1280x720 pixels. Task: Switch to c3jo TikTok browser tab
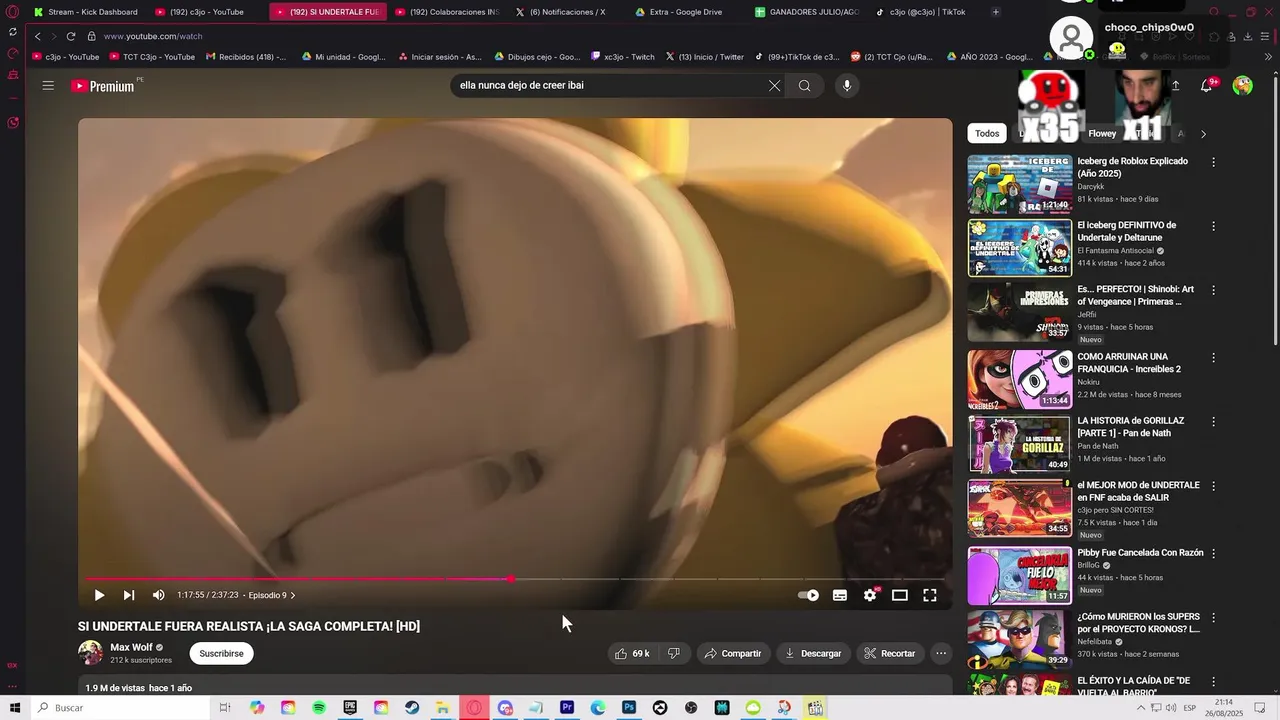point(926,12)
